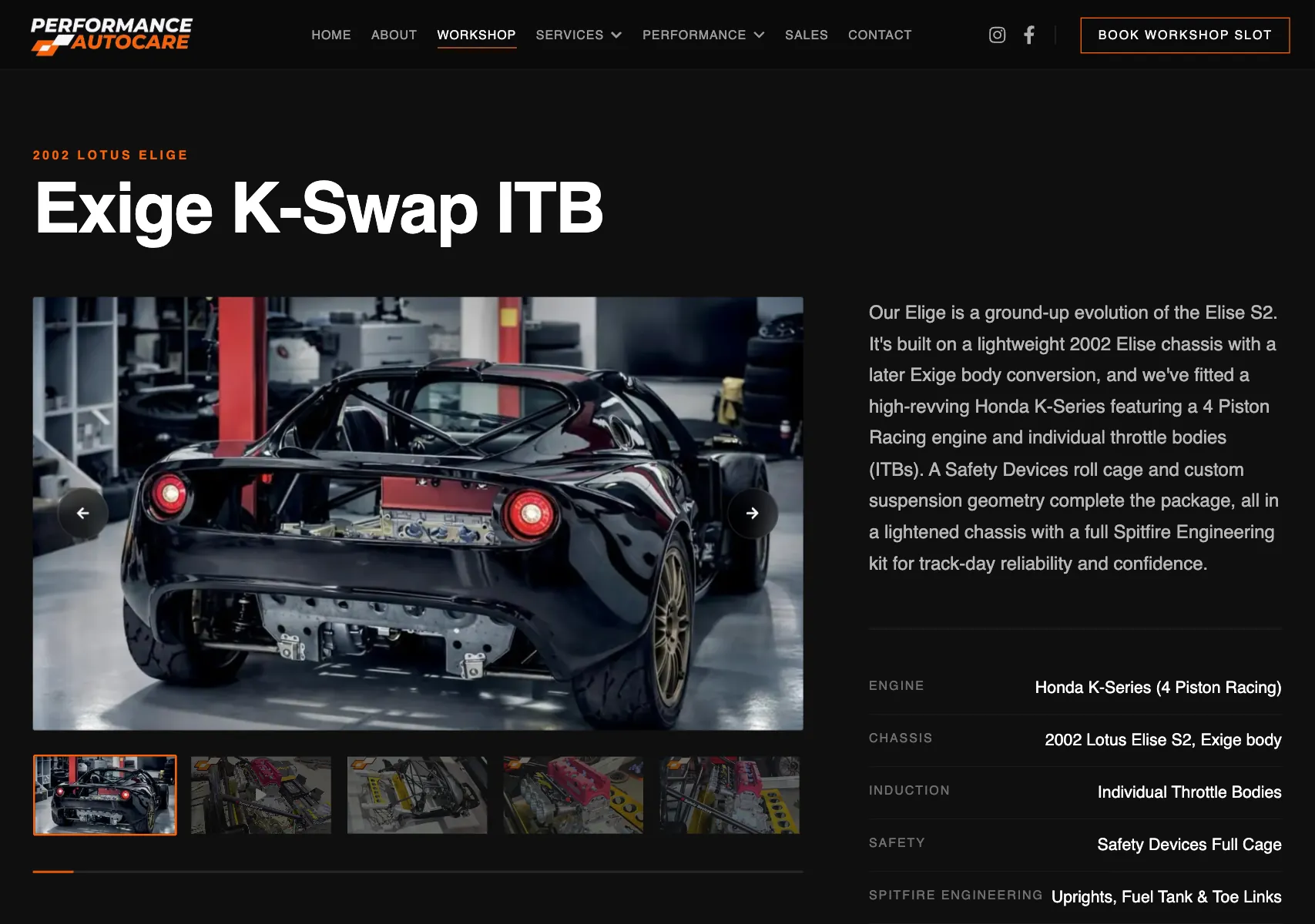The width and height of the screenshot is (1315, 924).
Task: Go to the Home page
Action: (331, 35)
